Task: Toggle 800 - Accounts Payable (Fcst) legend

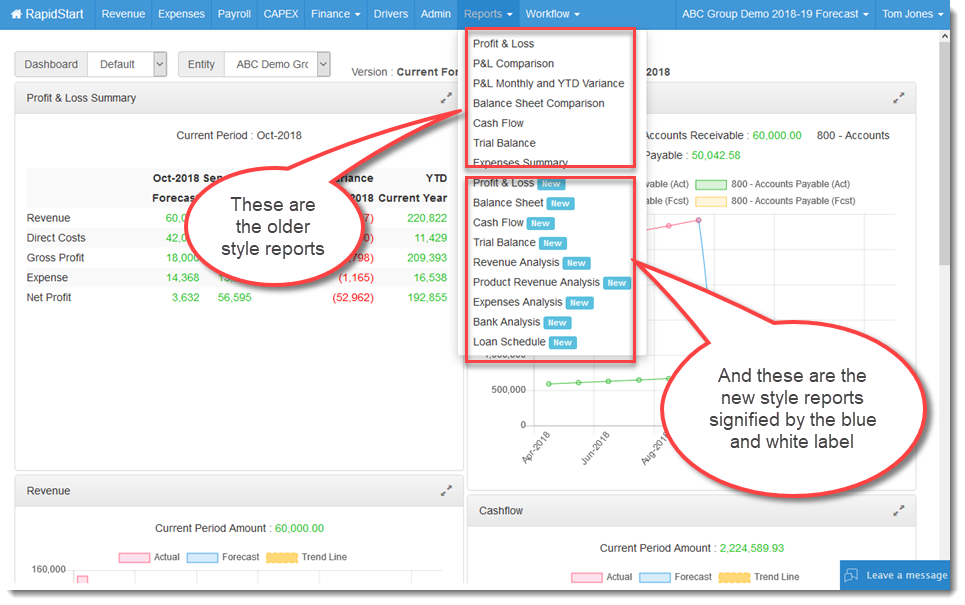Action: click(775, 201)
